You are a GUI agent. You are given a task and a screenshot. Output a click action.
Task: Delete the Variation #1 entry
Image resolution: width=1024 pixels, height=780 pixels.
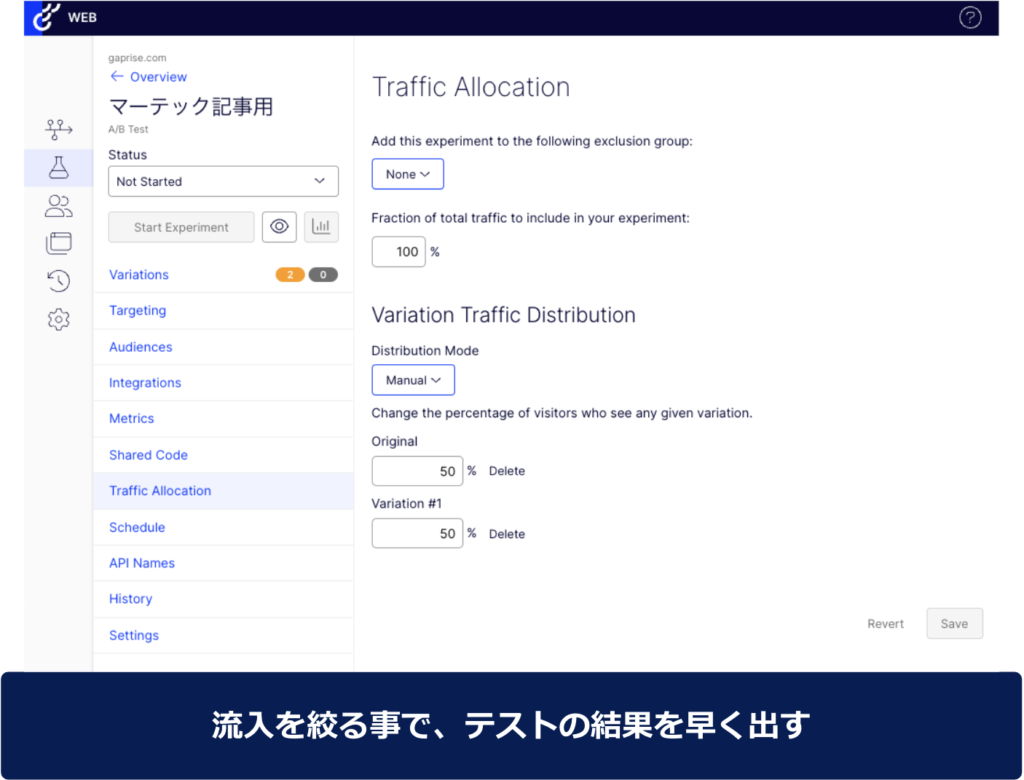pyautogui.click(x=506, y=534)
